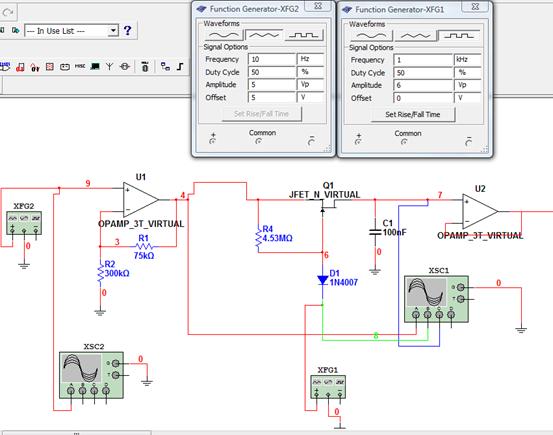Select sine waveform in XFG2 generator
The image size is (553, 435).
pos(224,35)
